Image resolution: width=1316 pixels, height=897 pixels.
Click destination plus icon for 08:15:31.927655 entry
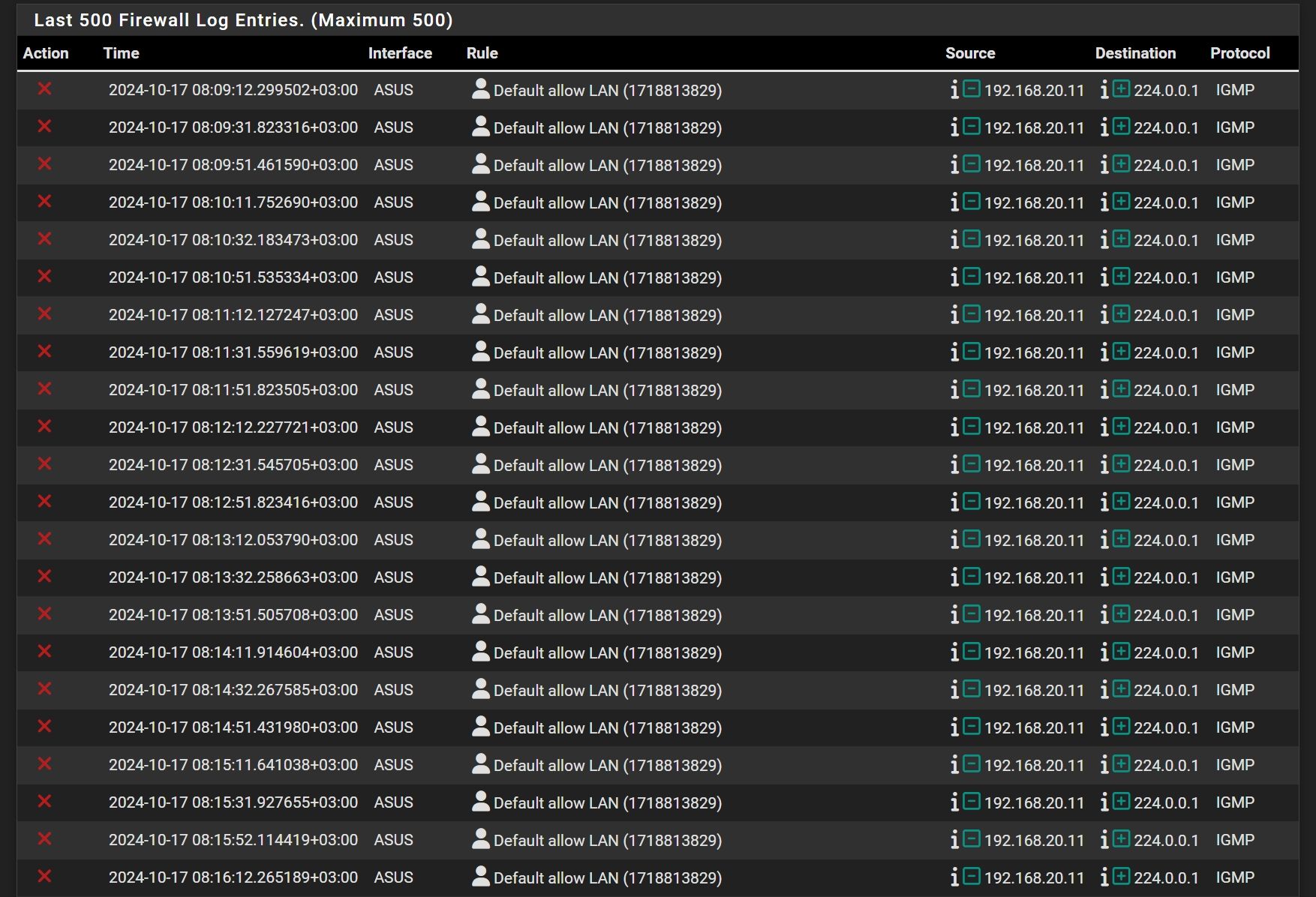point(1122,801)
